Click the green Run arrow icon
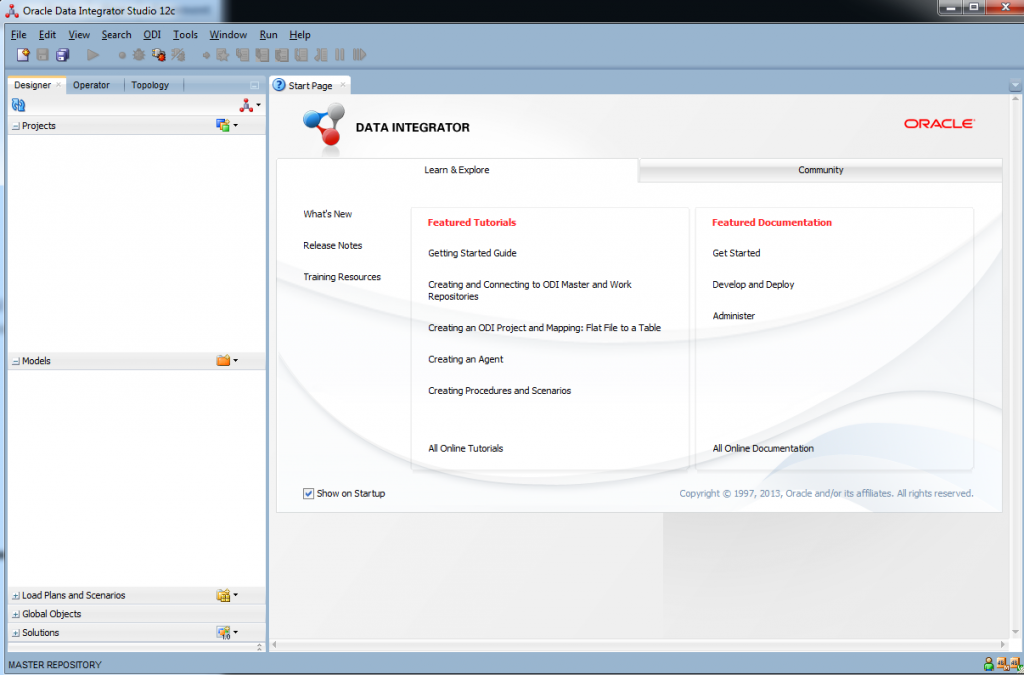 [93, 55]
